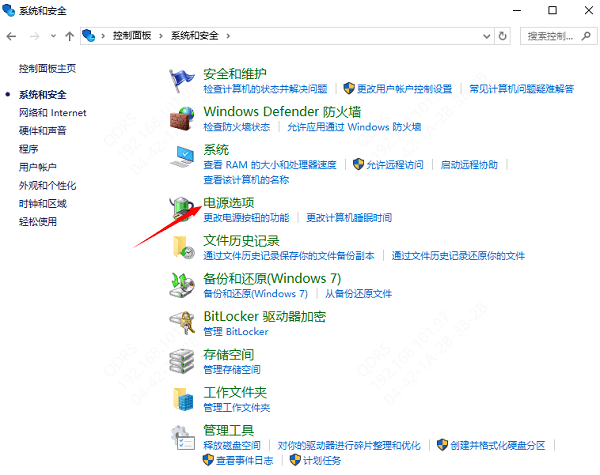Image resolution: width=600 pixels, height=475 pixels.
Task: Click the 备份和还原 drive icon
Action: click(182, 285)
